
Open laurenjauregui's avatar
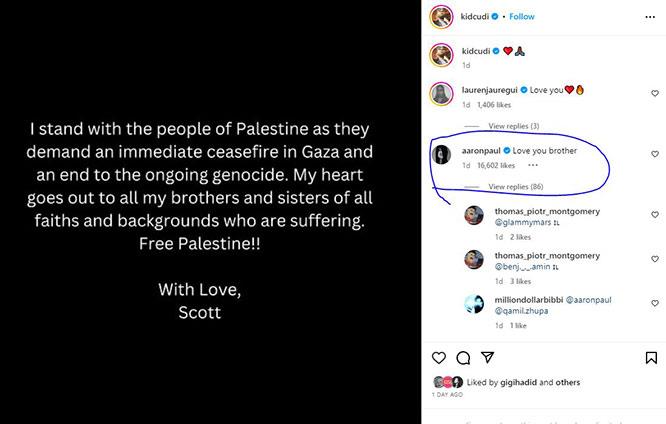tap(439, 94)
